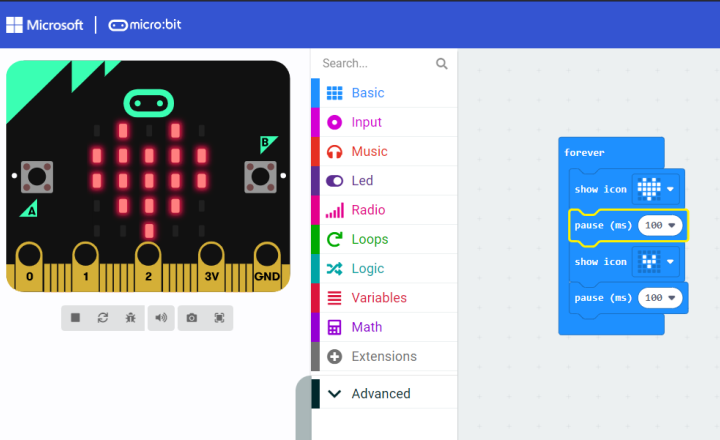Open the Basic blocks category
Screen dimensions: 720x440
[384, 93]
